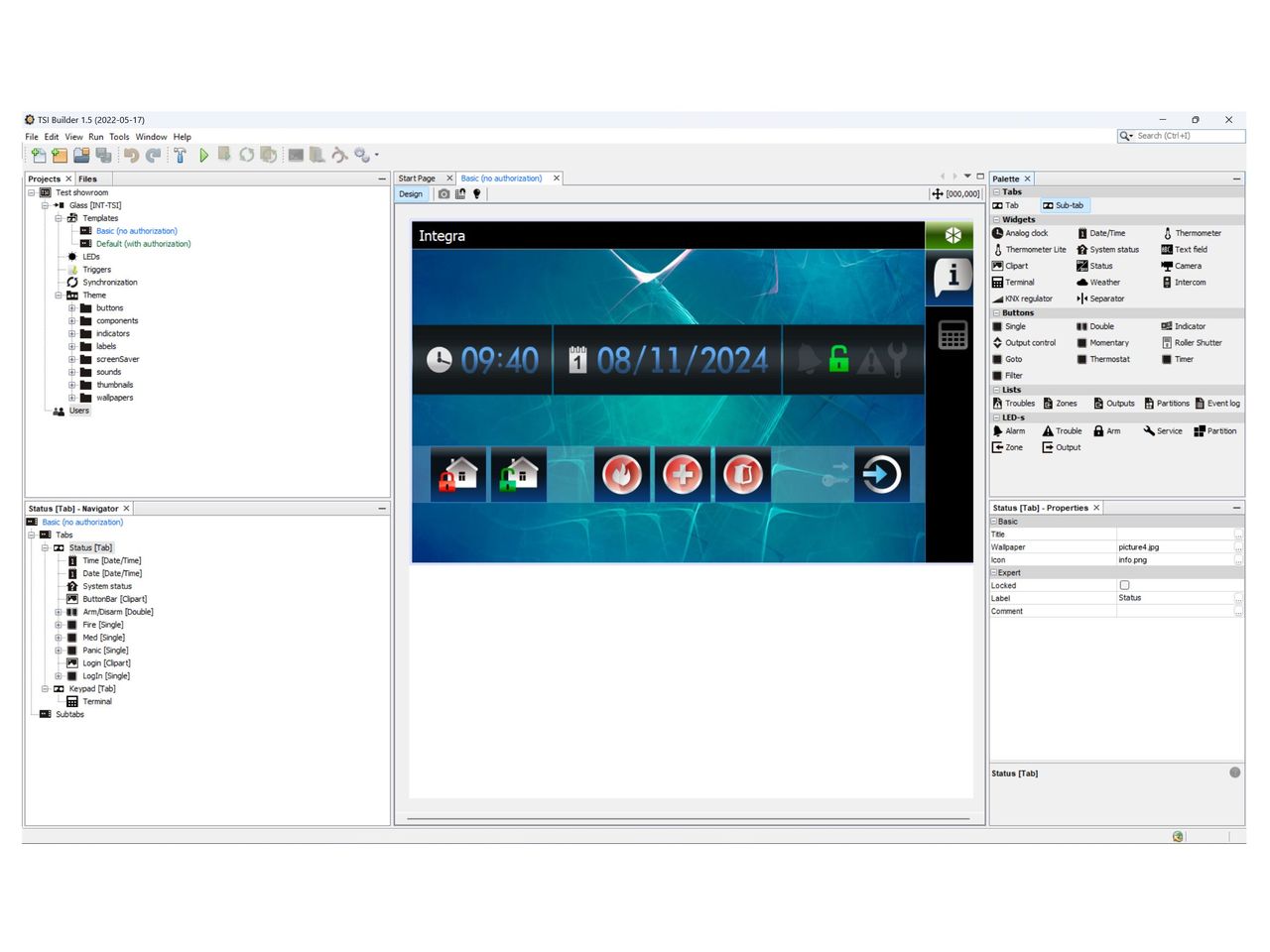Expand the wallpapers folder in Theme
The width and height of the screenshot is (1270, 952).
72,398
